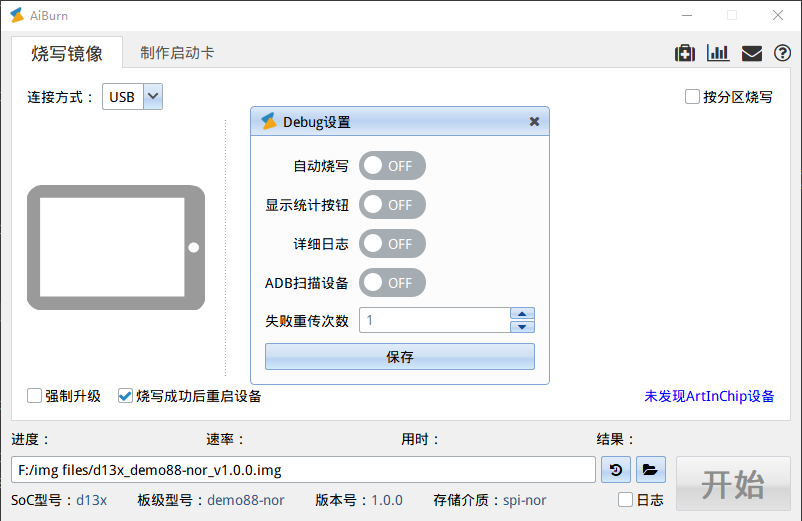Open the help question mark icon
This screenshot has width=802, height=521.
(782, 53)
